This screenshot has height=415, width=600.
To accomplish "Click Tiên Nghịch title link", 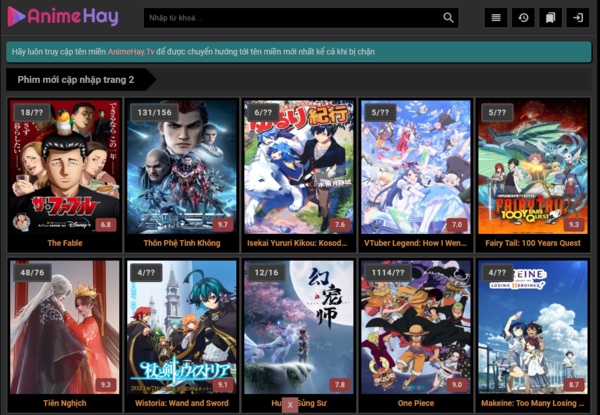I will 65,403.
